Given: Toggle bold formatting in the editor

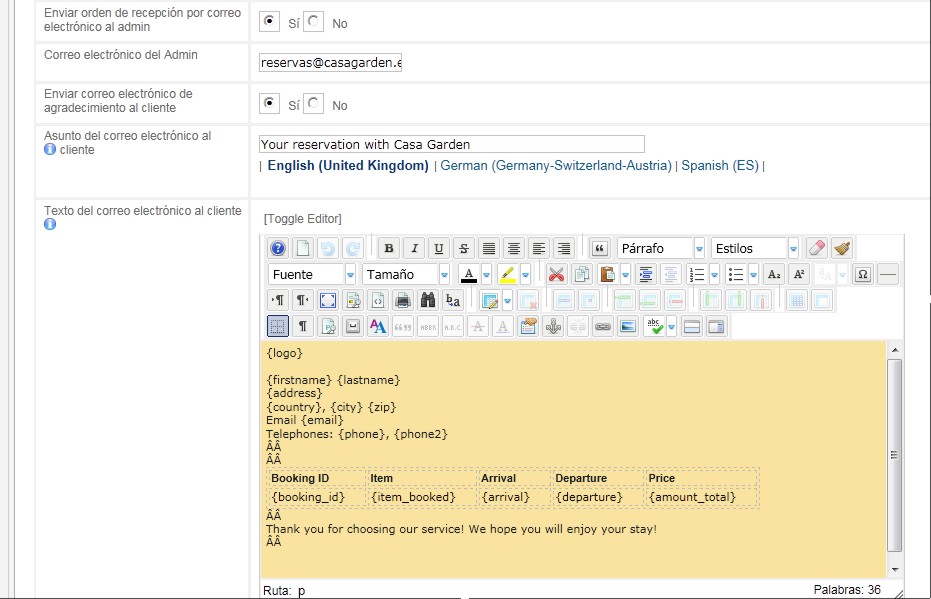Looking at the screenshot, I should pyautogui.click(x=387, y=246).
